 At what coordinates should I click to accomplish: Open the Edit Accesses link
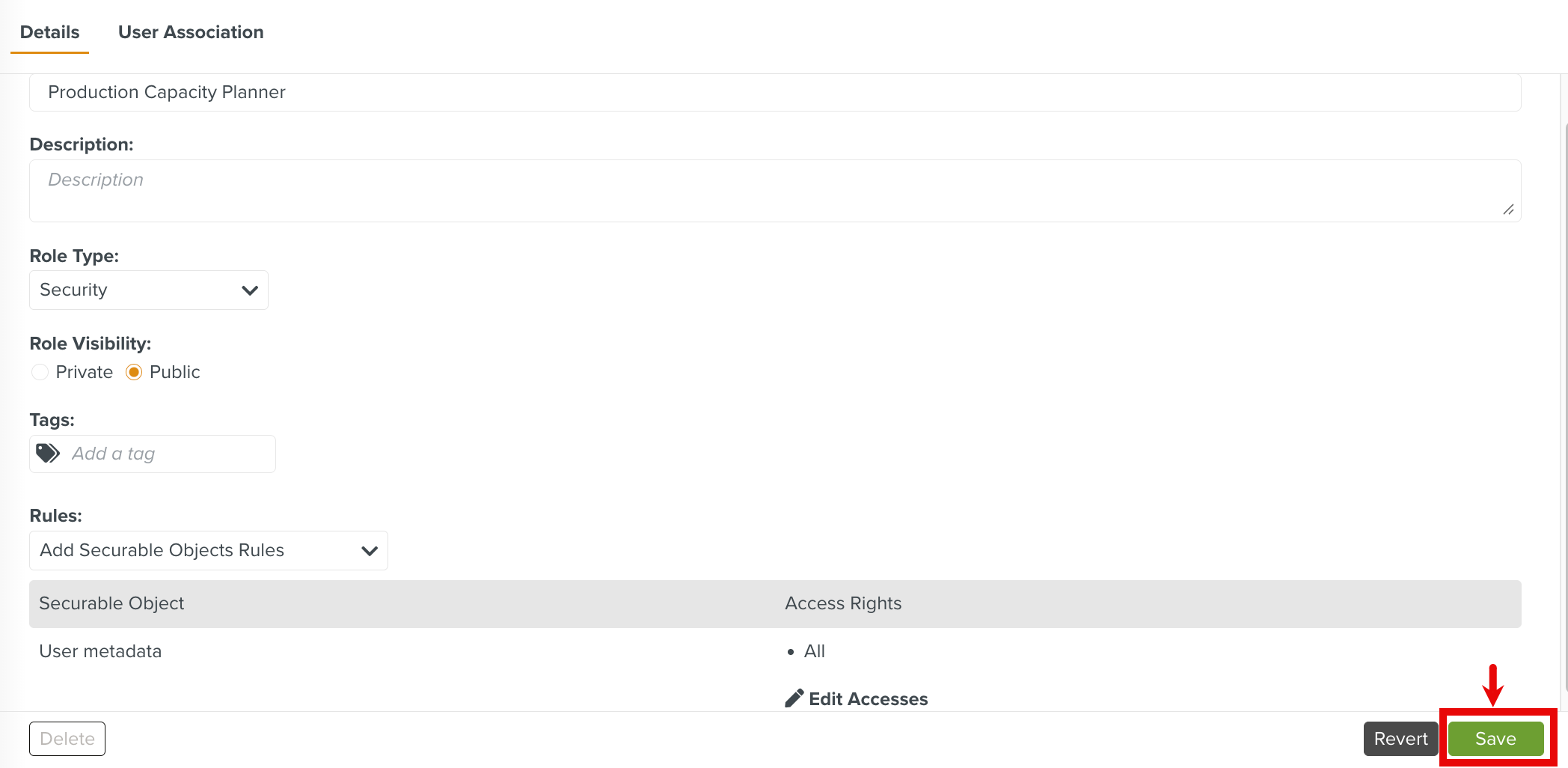coord(868,699)
